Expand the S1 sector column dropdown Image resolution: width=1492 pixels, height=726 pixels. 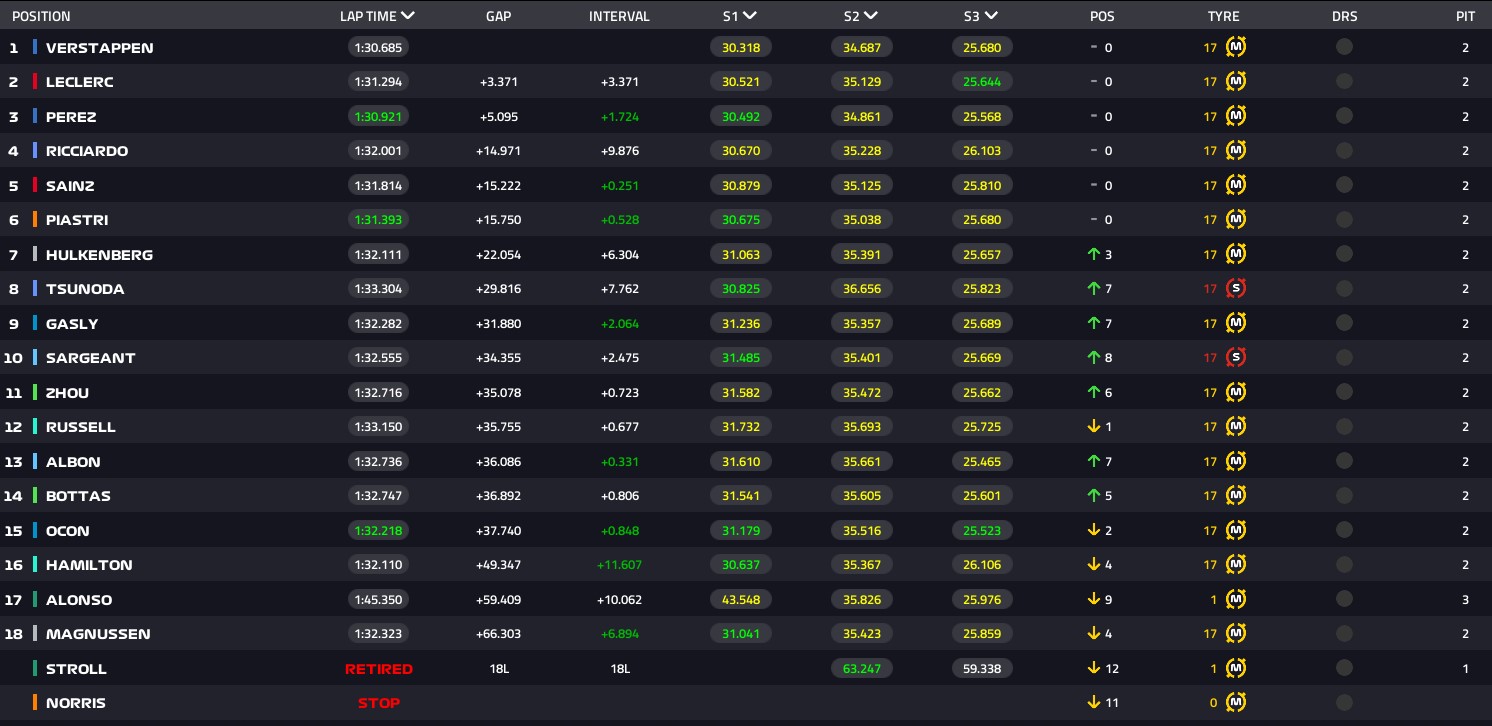[750, 16]
